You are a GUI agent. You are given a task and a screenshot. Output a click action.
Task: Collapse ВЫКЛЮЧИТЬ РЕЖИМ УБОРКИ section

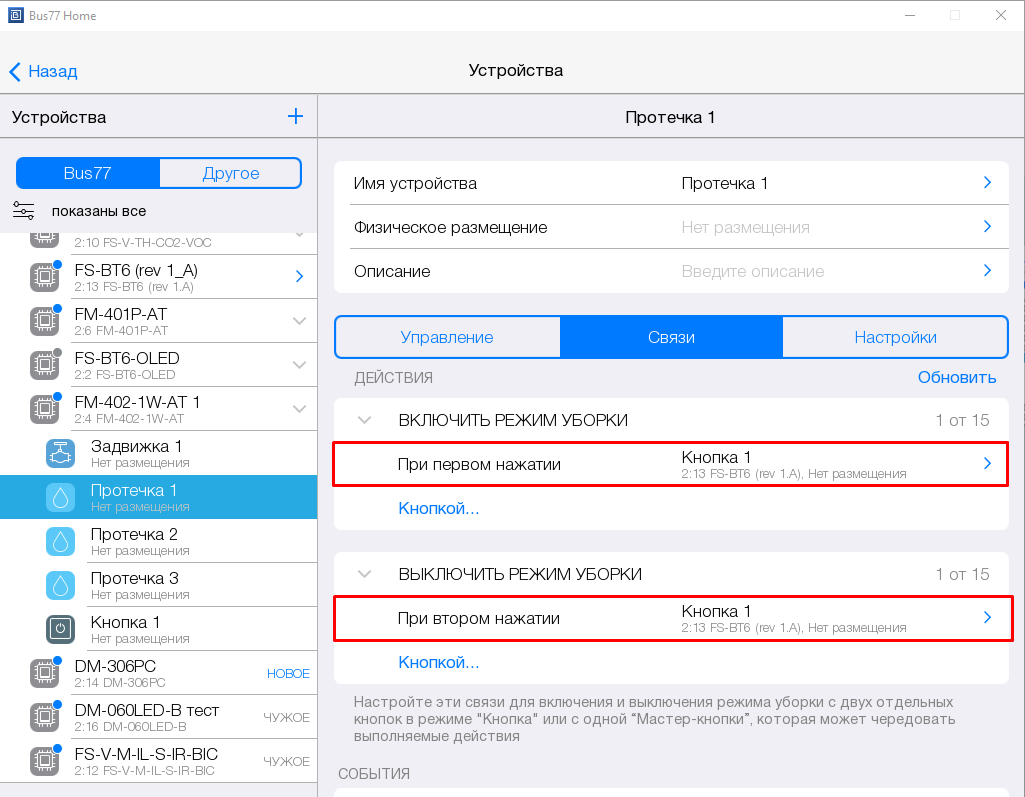(x=365, y=575)
